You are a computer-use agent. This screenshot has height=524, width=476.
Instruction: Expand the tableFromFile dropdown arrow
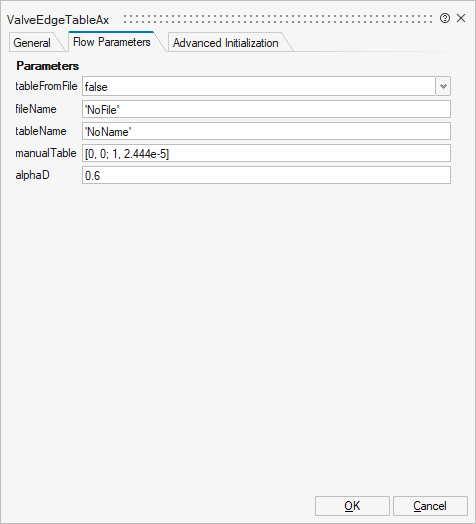click(x=443, y=86)
